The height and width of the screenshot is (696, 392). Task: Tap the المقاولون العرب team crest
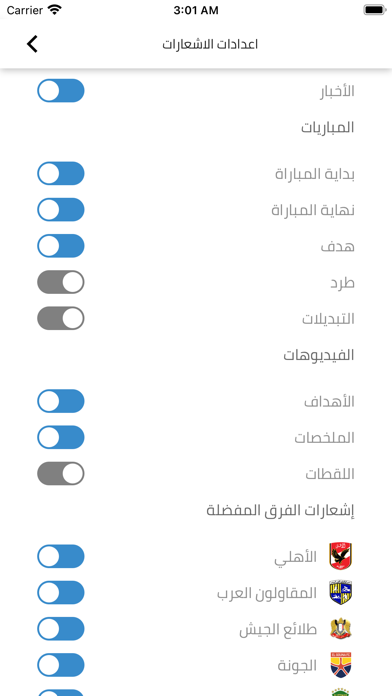341,592
